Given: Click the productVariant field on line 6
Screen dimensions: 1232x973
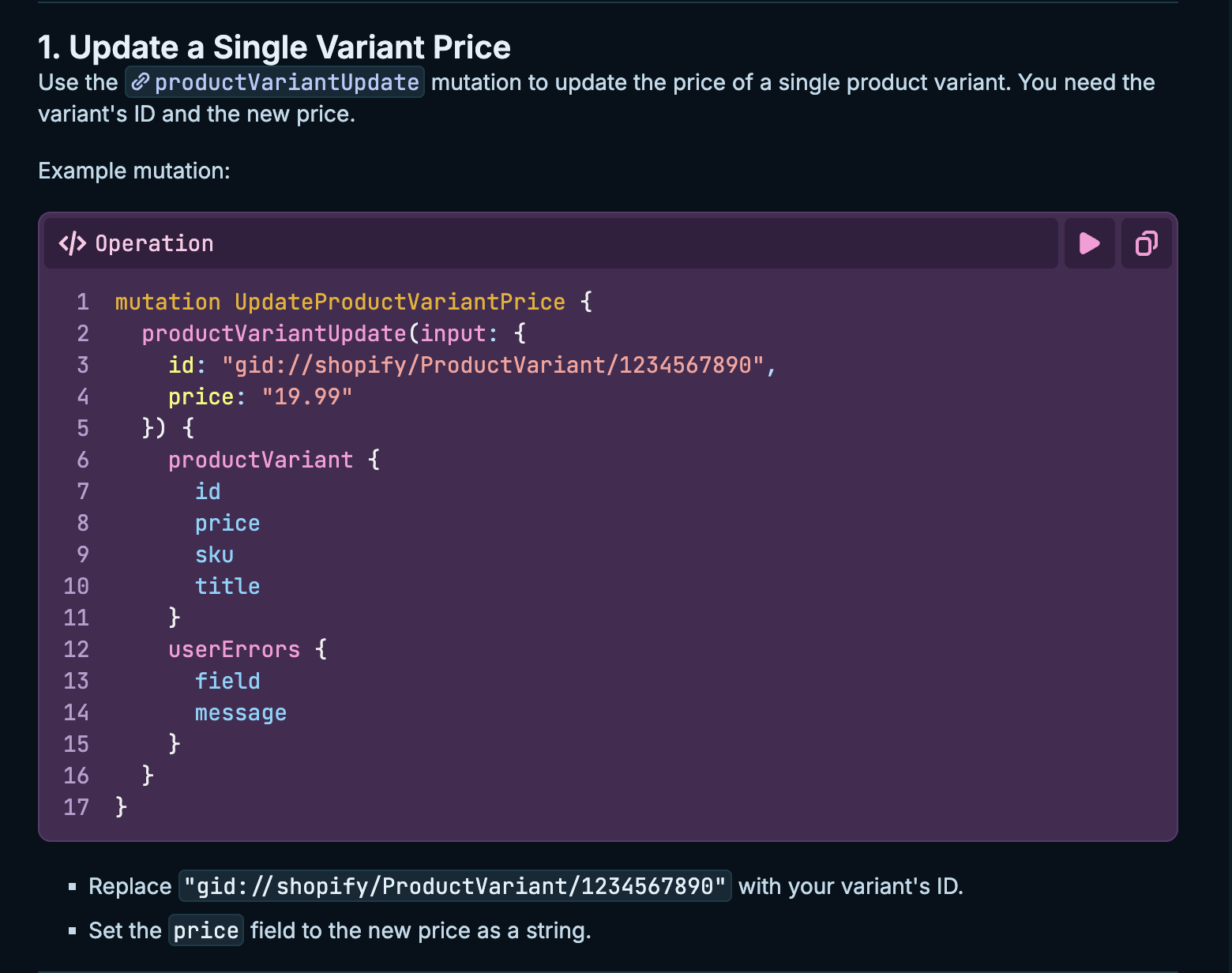Looking at the screenshot, I should (261, 460).
